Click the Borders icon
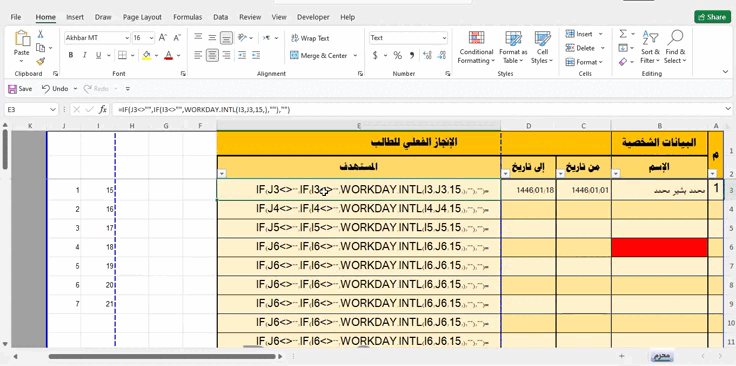Image resolution: width=736 pixels, height=366 pixels. point(122,55)
